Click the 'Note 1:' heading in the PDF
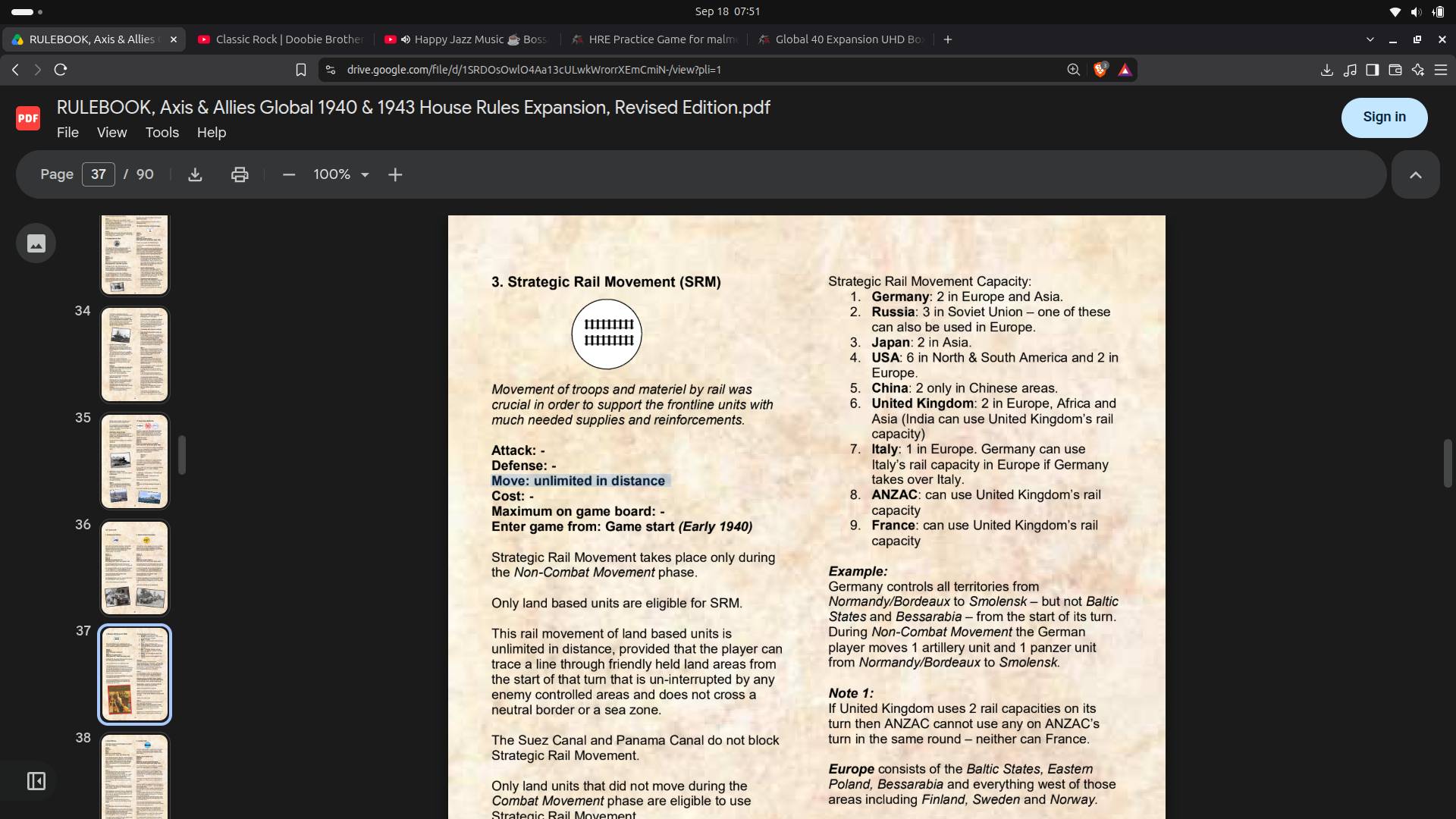1456x819 pixels. point(851,693)
